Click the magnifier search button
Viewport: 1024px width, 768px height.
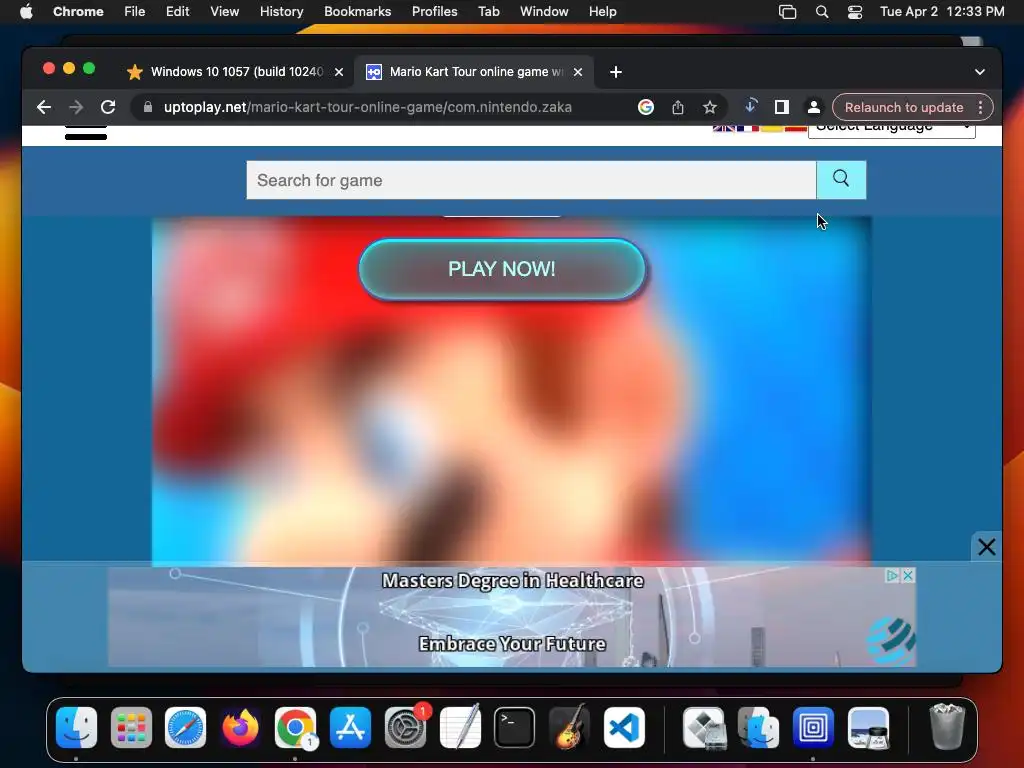[x=841, y=180]
